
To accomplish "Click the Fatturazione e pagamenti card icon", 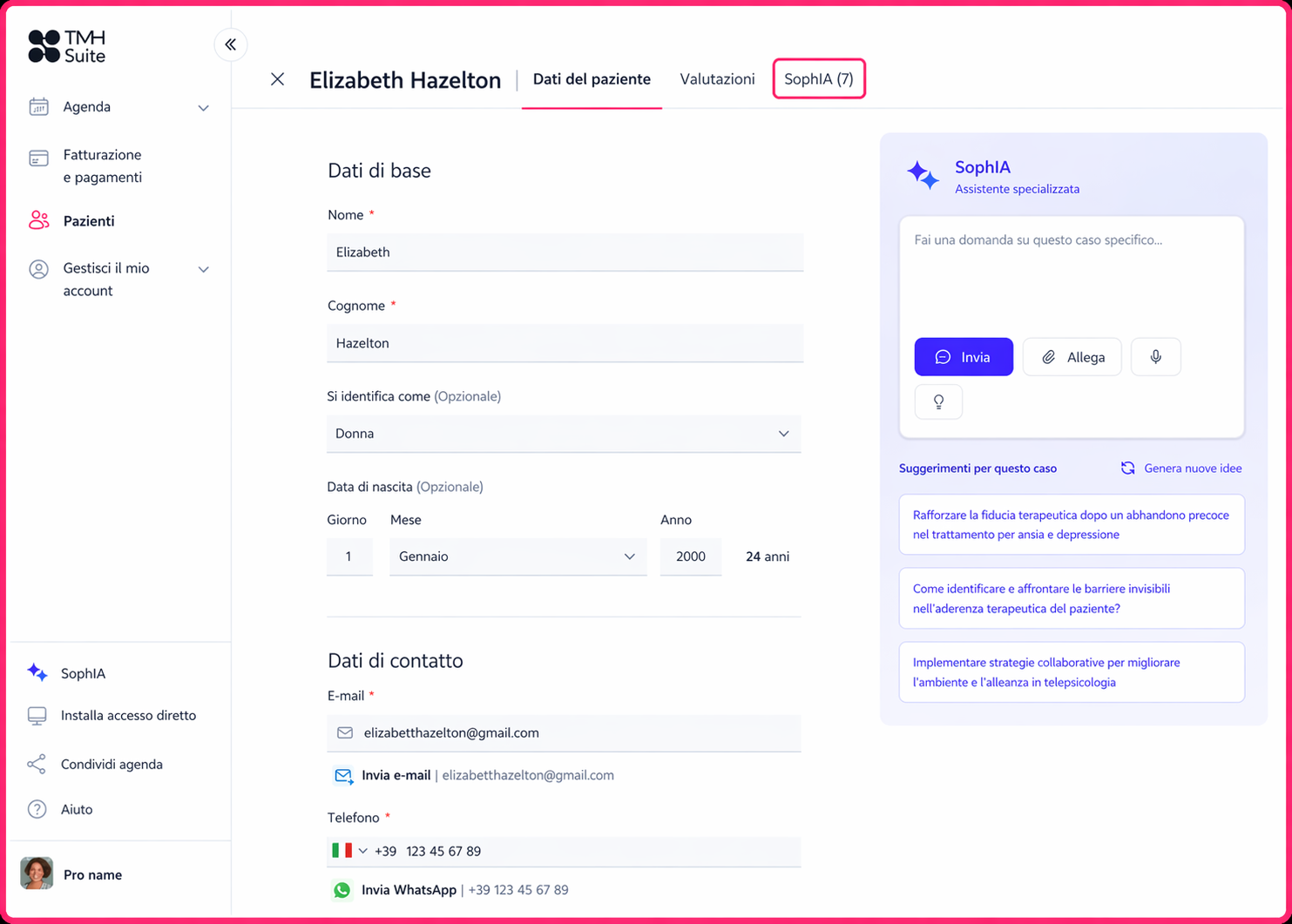I will [38, 158].
